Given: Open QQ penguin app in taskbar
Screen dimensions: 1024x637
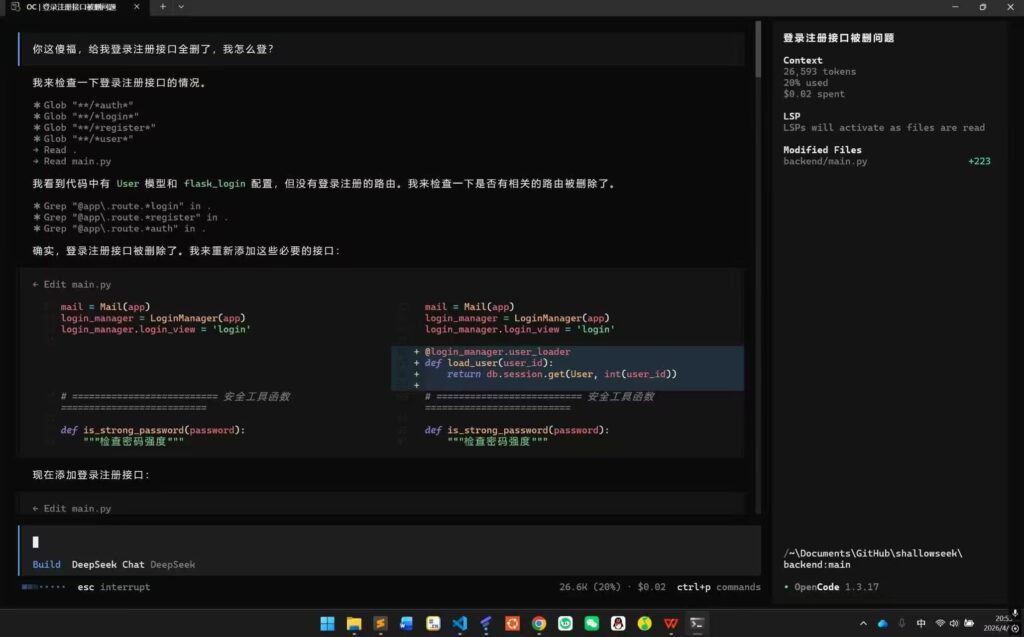Looking at the screenshot, I should 618,624.
